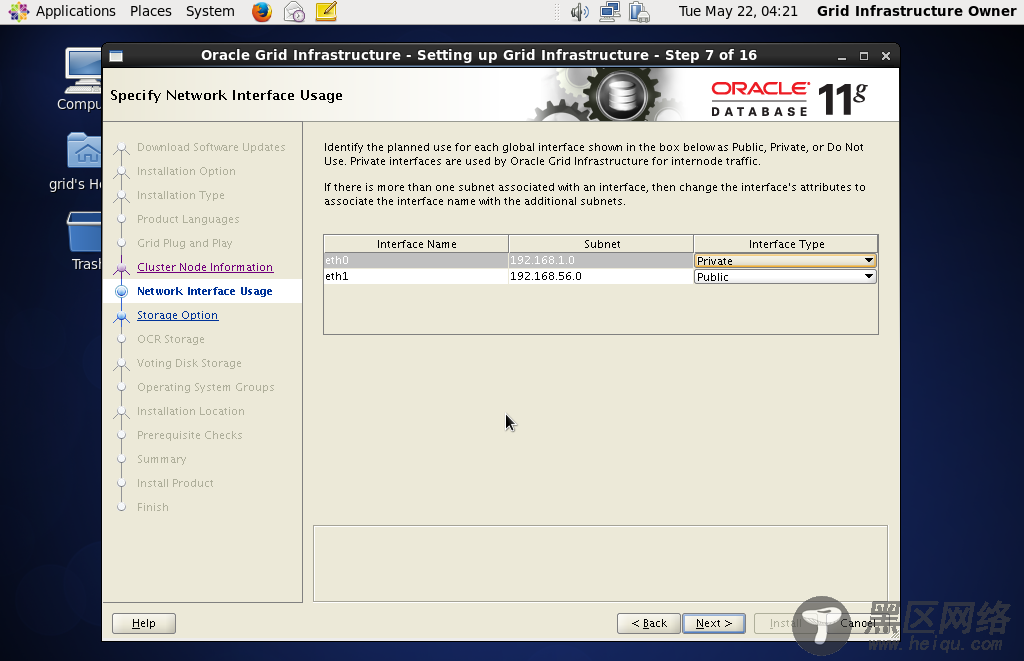1024x661 pixels.
Task: Open the mail client panel icon
Action: (294, 12)
